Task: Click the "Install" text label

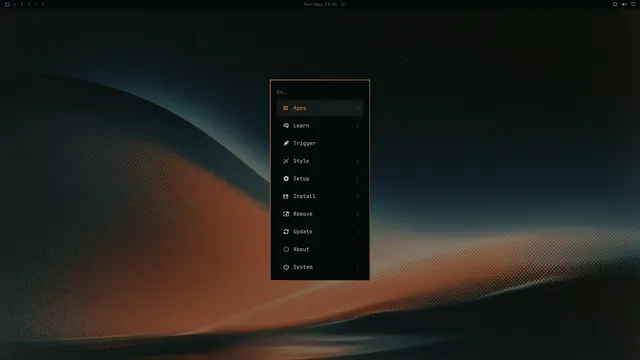Action: [304, 196]
